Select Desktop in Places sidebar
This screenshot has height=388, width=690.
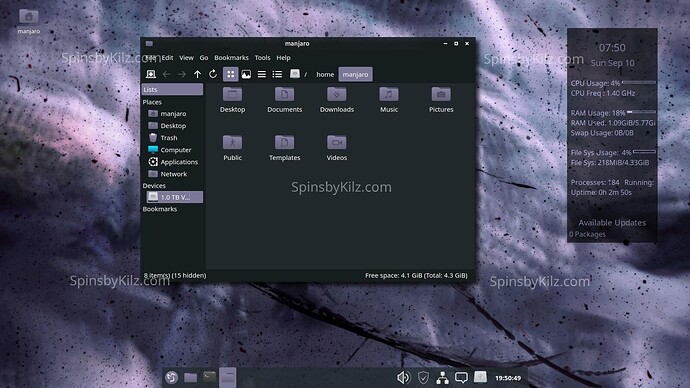[x=172, y=126]
